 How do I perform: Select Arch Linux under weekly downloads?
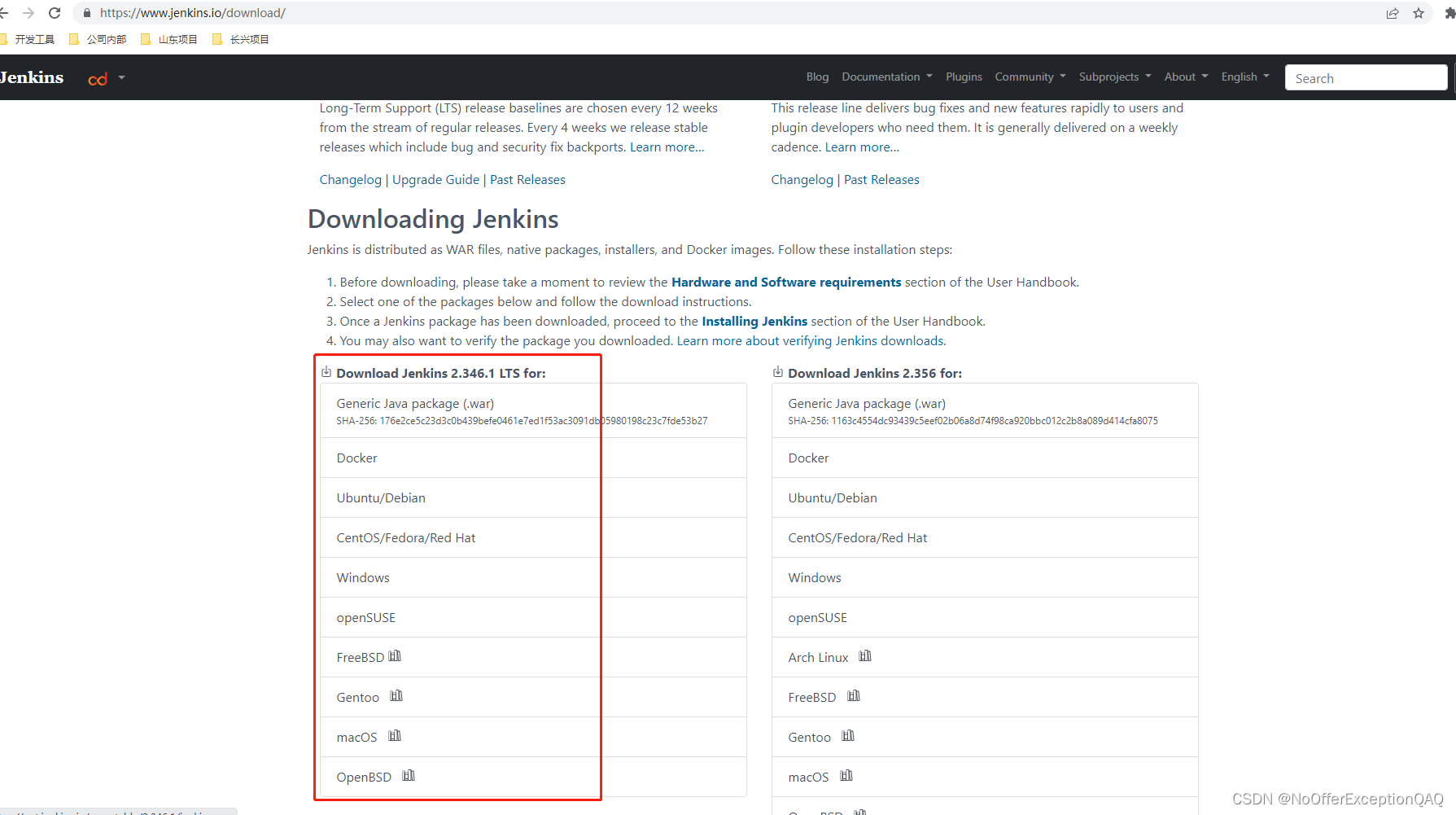click(x=985, y=658)
